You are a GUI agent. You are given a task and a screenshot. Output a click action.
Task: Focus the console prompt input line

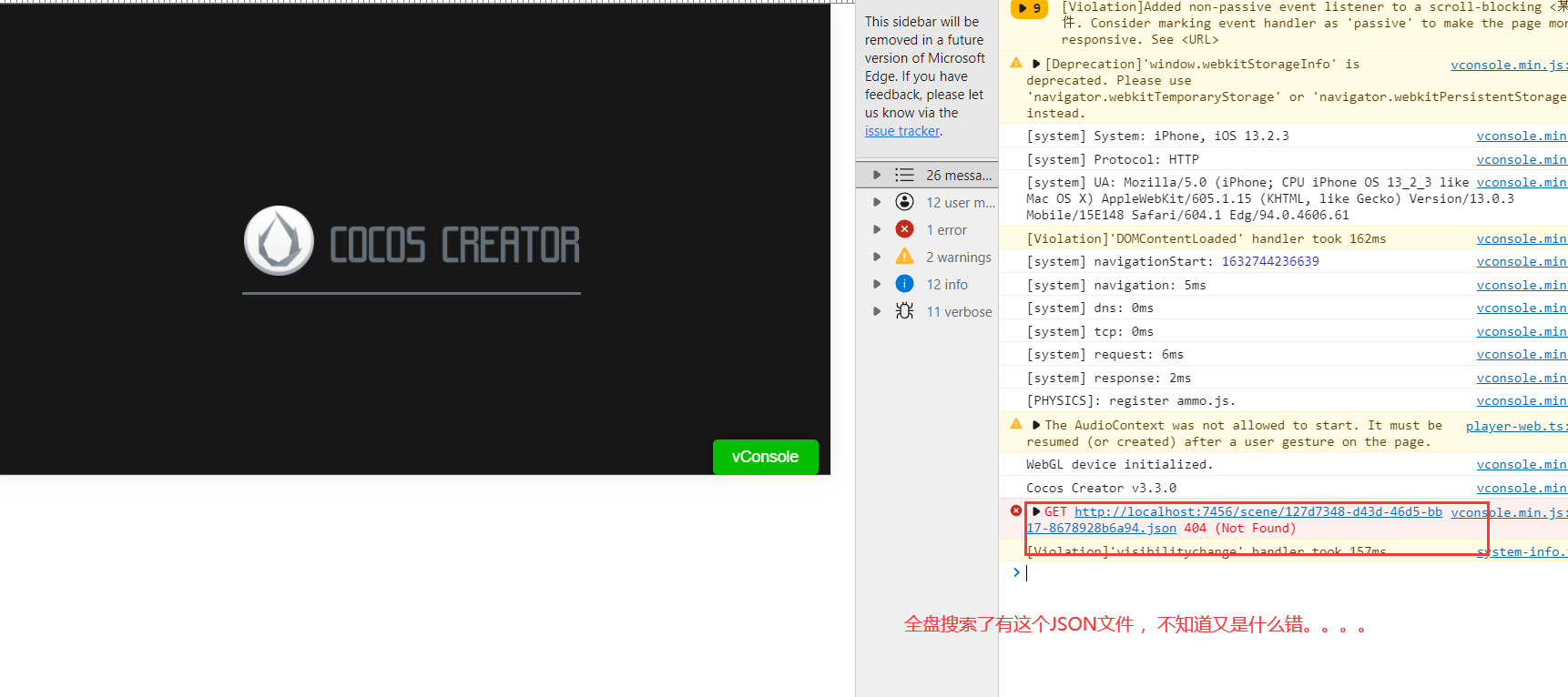click(1293, 572)
